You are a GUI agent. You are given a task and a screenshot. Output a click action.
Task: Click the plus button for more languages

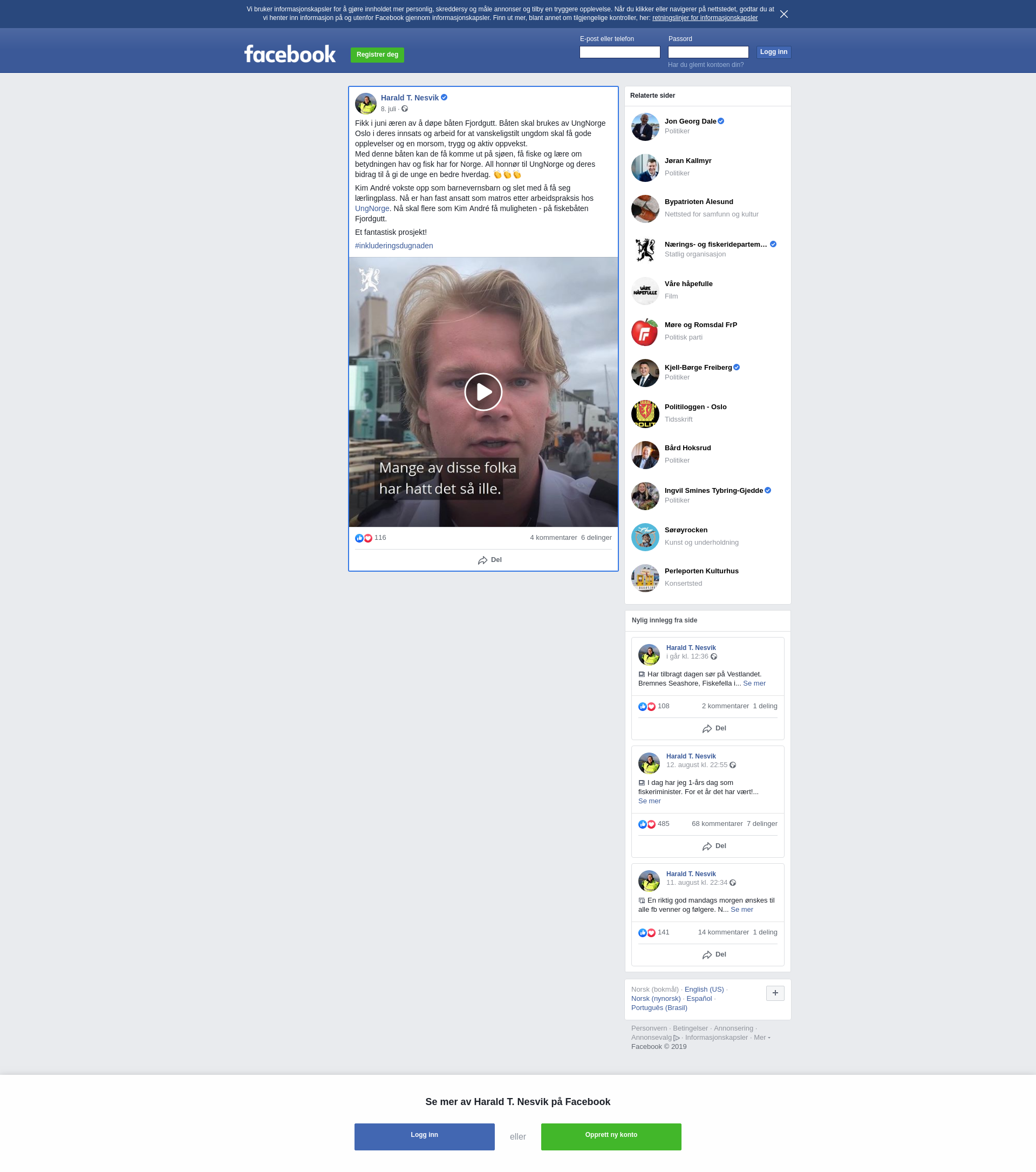[x=775, y=993]
